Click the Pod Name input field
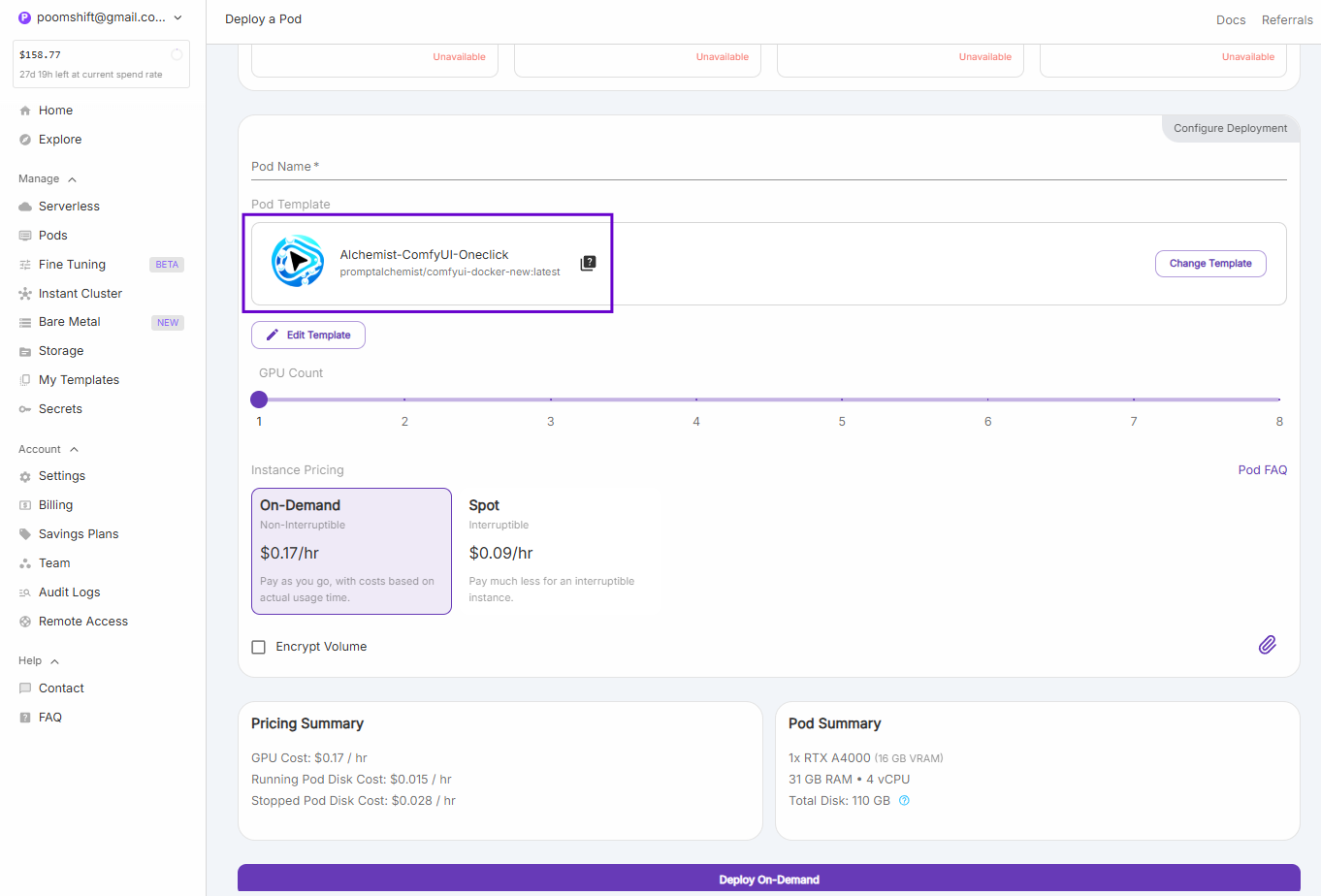 pos(769,167)
